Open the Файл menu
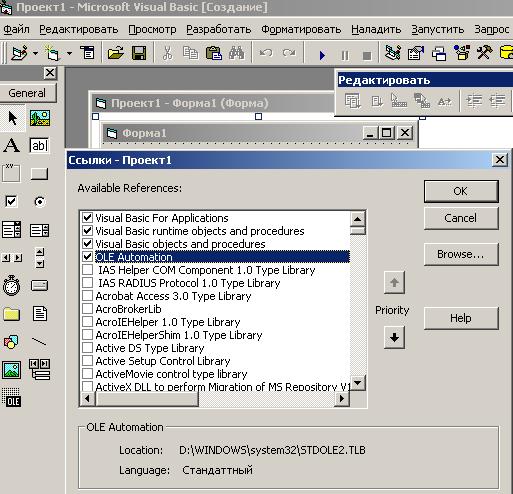The image size is (513, 494). 17,29
